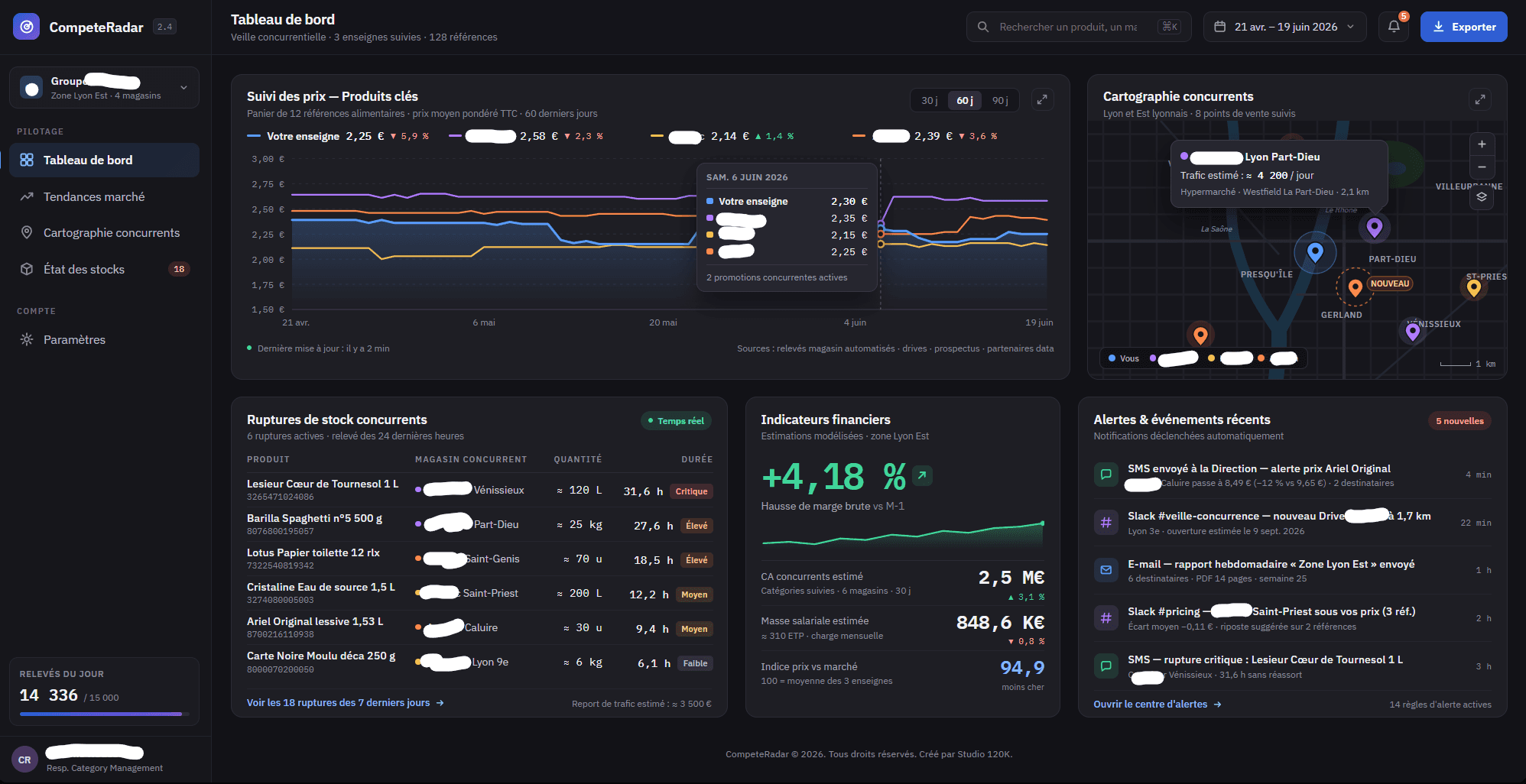Click the Paramètres gear icon
This screenshot has height=784, width=1526.
point(27,339)
